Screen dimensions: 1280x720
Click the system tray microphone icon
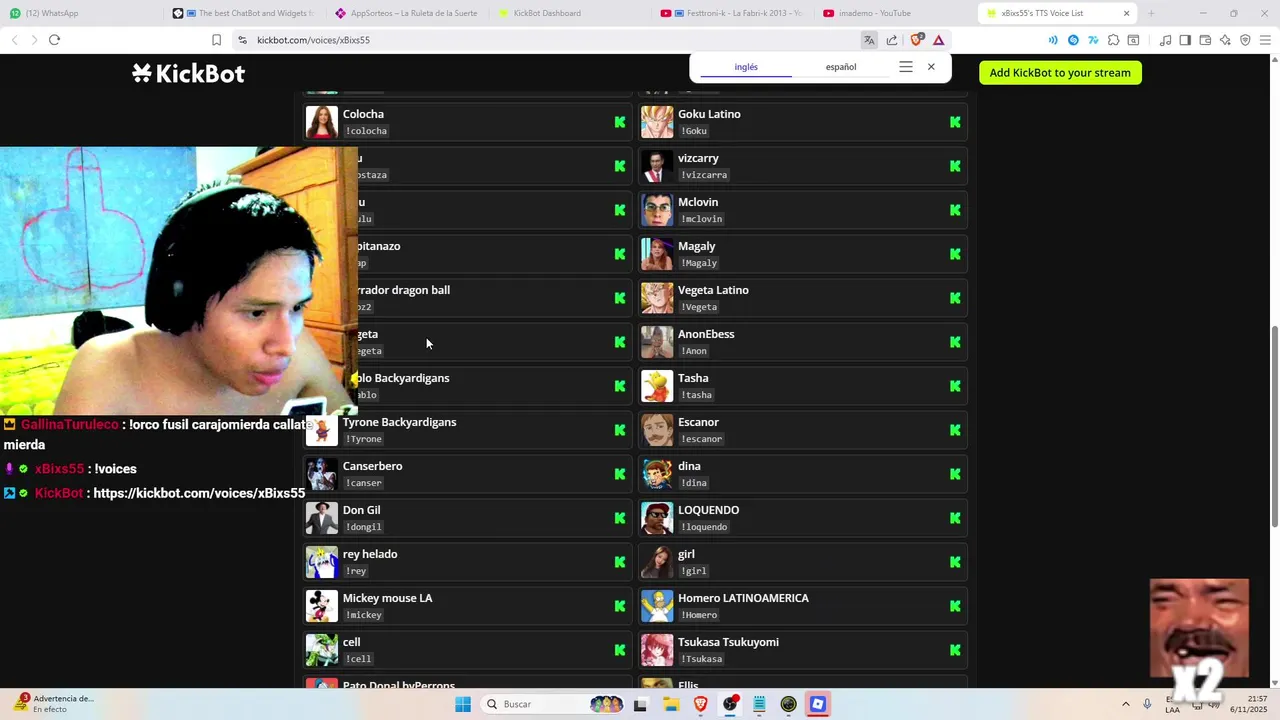pos(1147,704)
